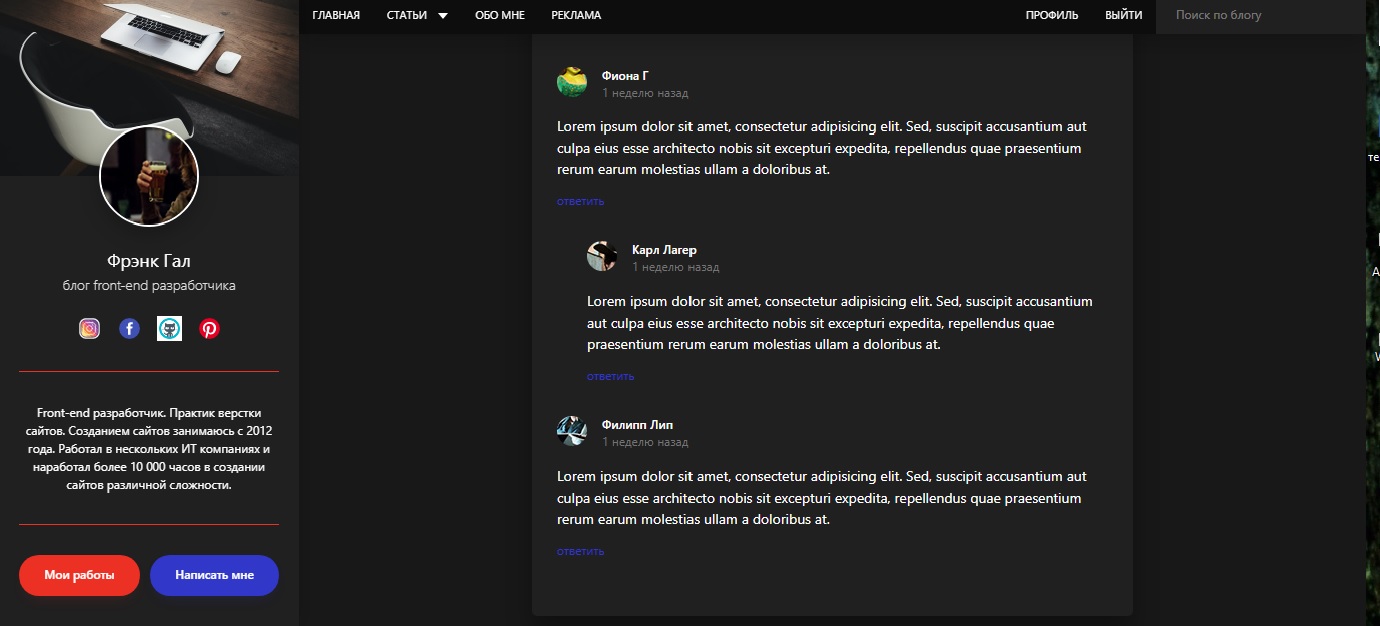Screen dimensions: 1380x626
Task: Reply to Фиона Г's comment via ответить
Action: click(x=581, y=202)
